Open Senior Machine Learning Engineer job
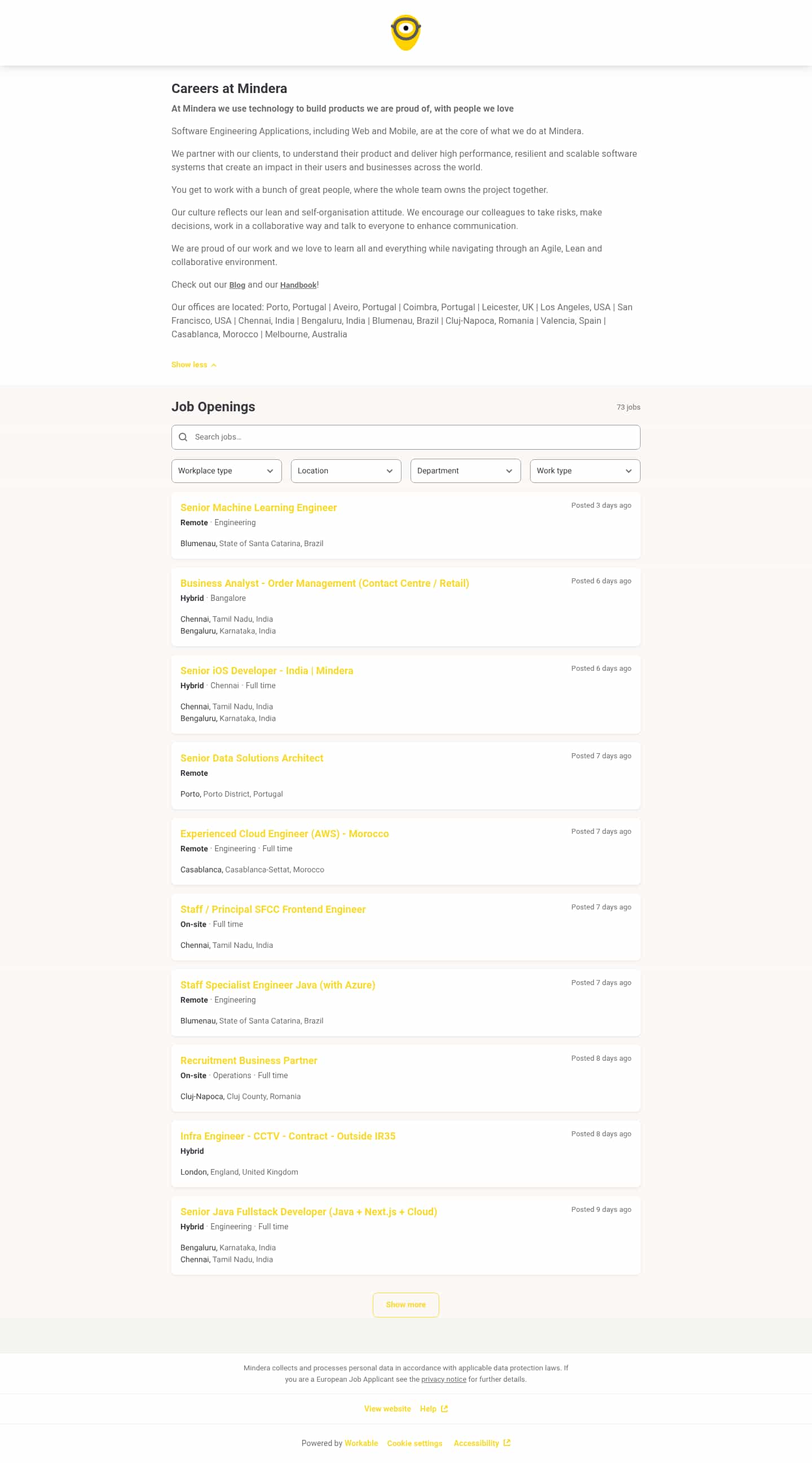This screenshot has width=812, height=1463. [x=259, y=507]
